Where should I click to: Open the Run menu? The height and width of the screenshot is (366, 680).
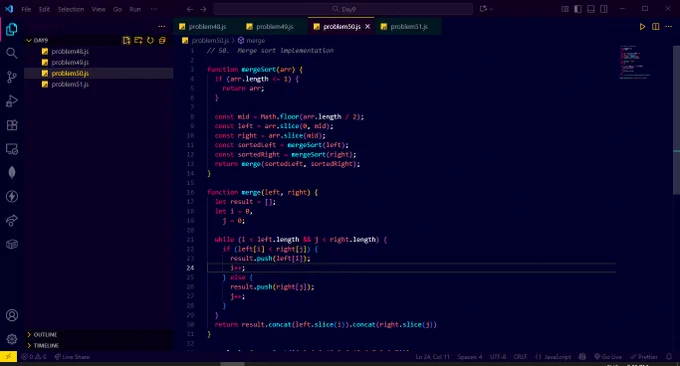click(135, 9)
